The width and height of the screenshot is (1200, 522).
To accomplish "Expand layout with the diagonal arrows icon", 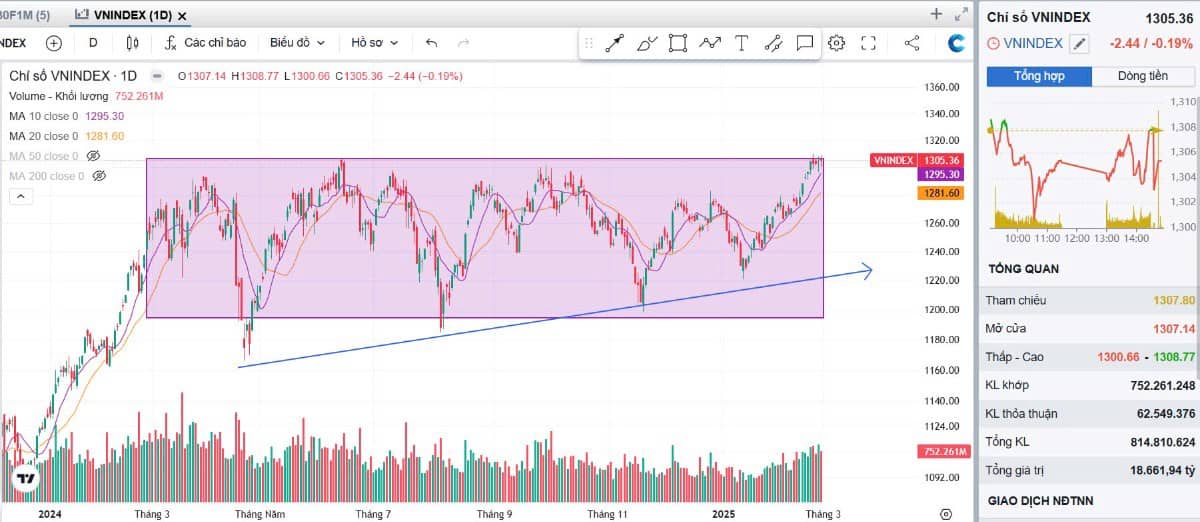I will 961,14.
